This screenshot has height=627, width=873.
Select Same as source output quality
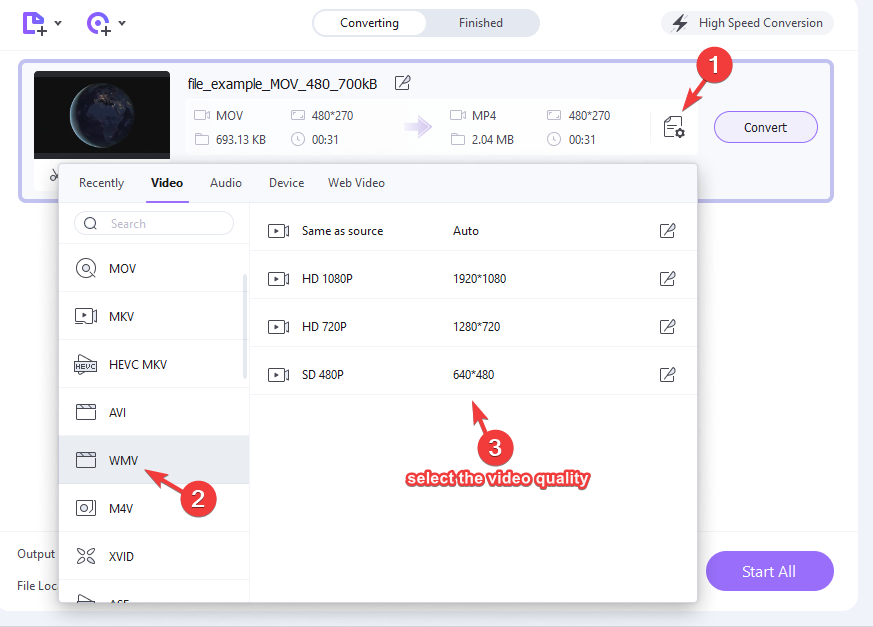(340, 230)
